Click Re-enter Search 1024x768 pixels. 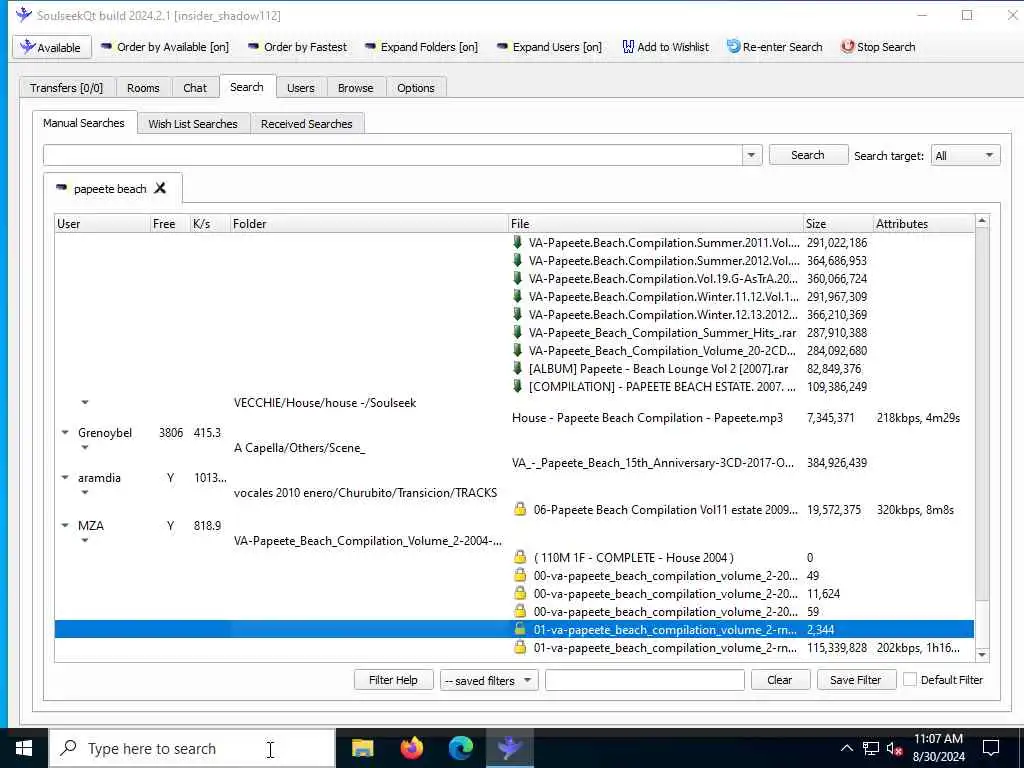775,47
